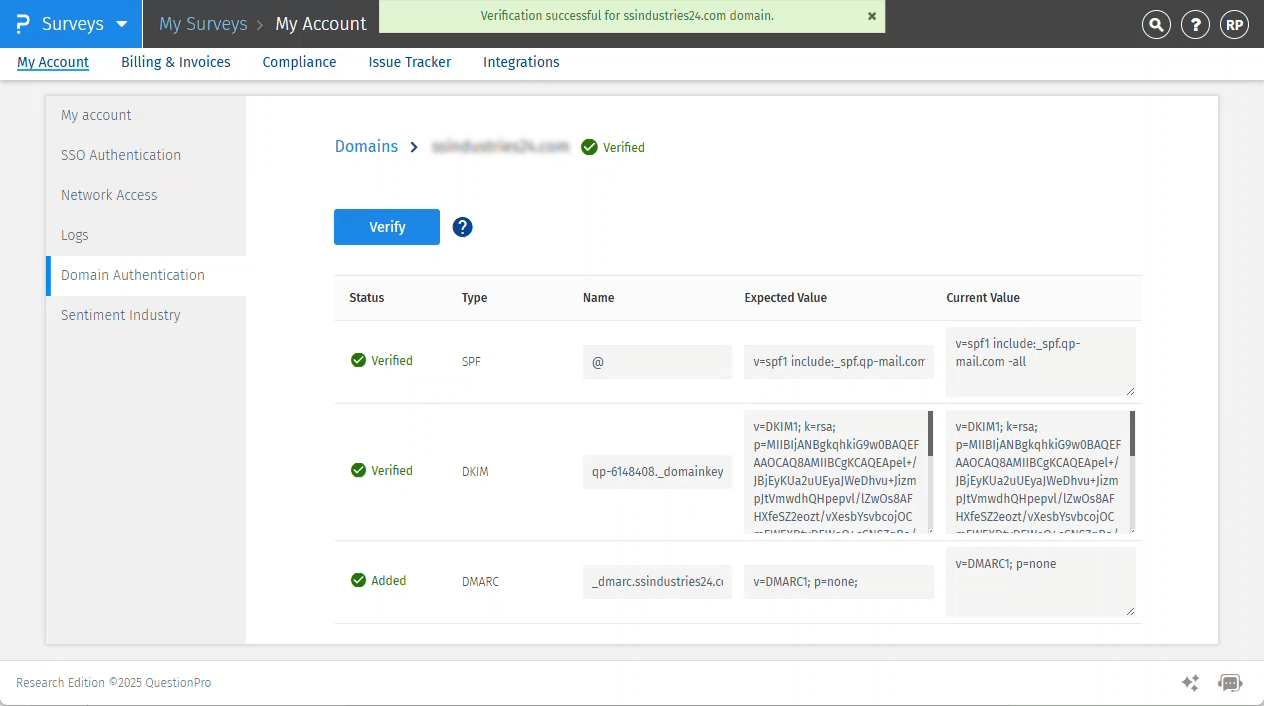
Task: Click the SPF row verified check icon
Action: pos(358,361)
